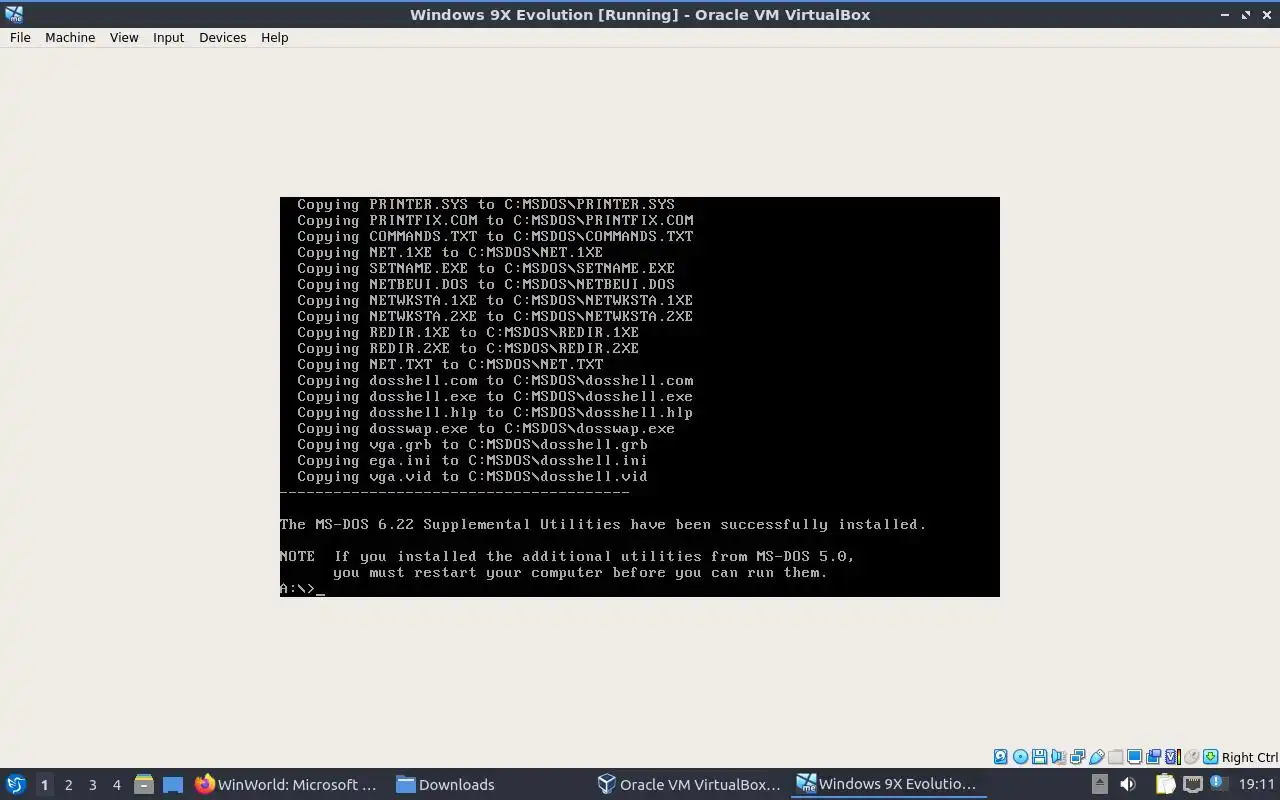Open the File menu
The height and width of the screenshot is (800, 1280).
tap(20, 37)
